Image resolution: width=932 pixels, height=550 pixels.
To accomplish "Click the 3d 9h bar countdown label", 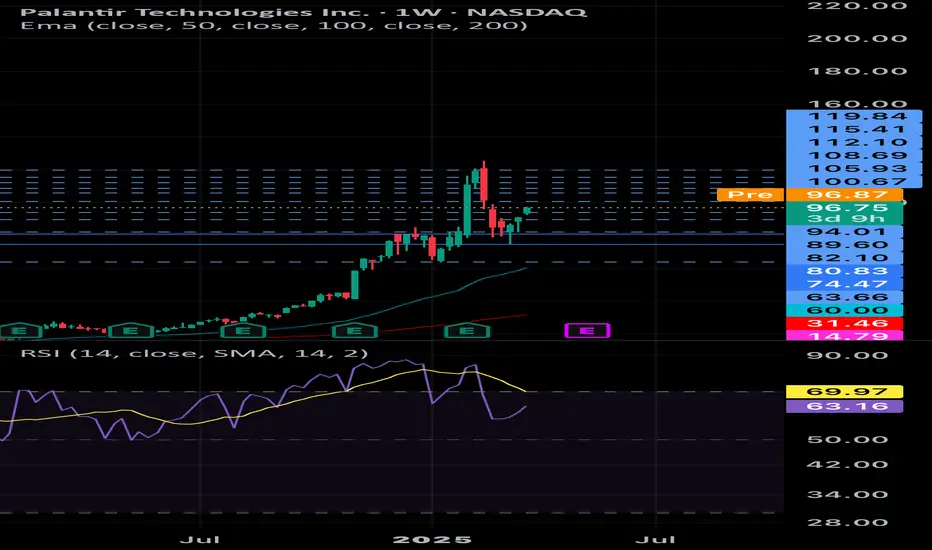I will (x=844, y=218).
